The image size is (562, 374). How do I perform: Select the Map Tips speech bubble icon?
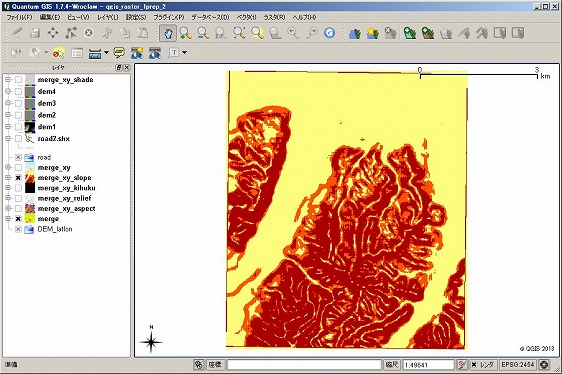point(119,53)
